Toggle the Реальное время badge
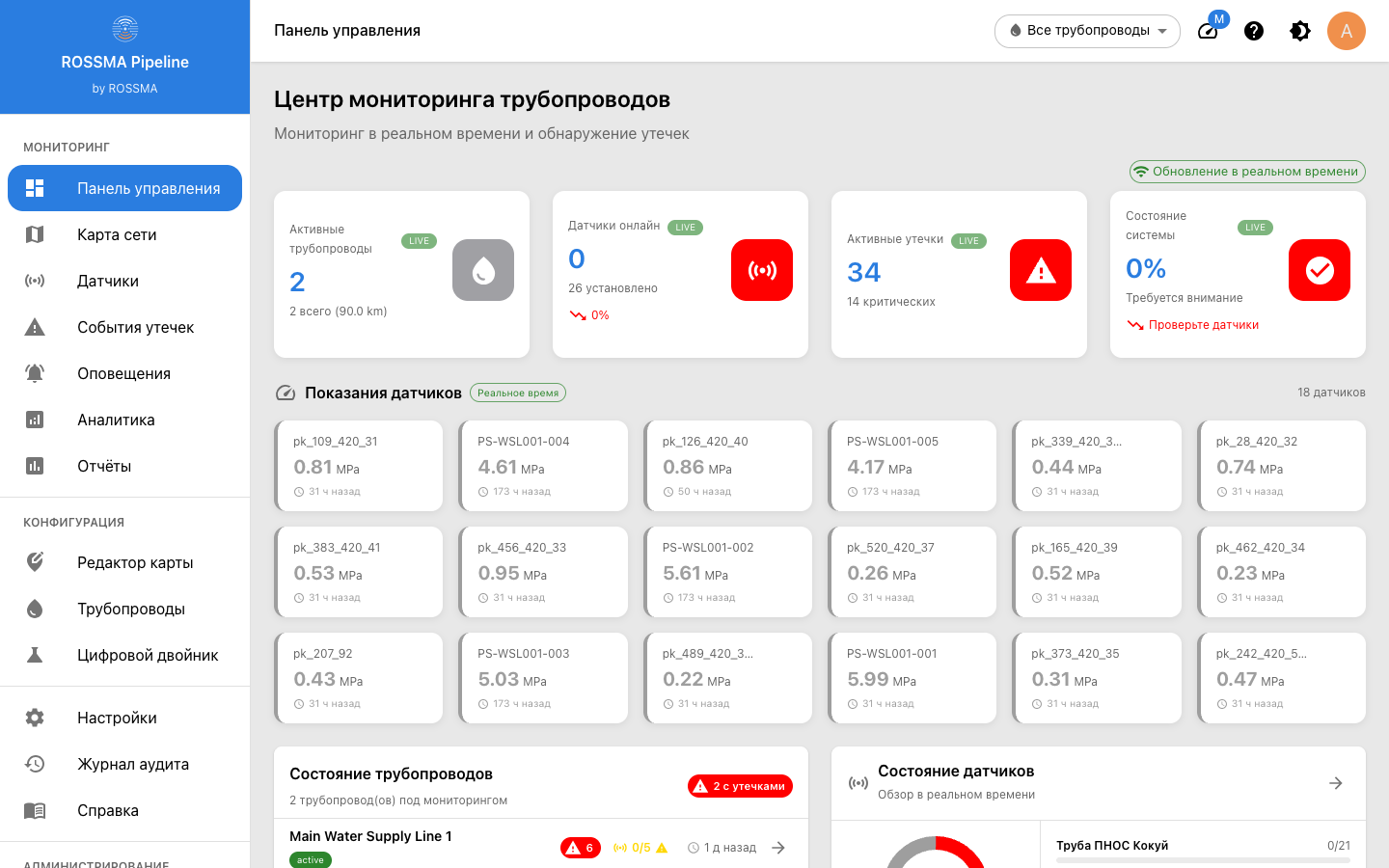Screen dimensions: 1389x868 click(x=518, y=393)
